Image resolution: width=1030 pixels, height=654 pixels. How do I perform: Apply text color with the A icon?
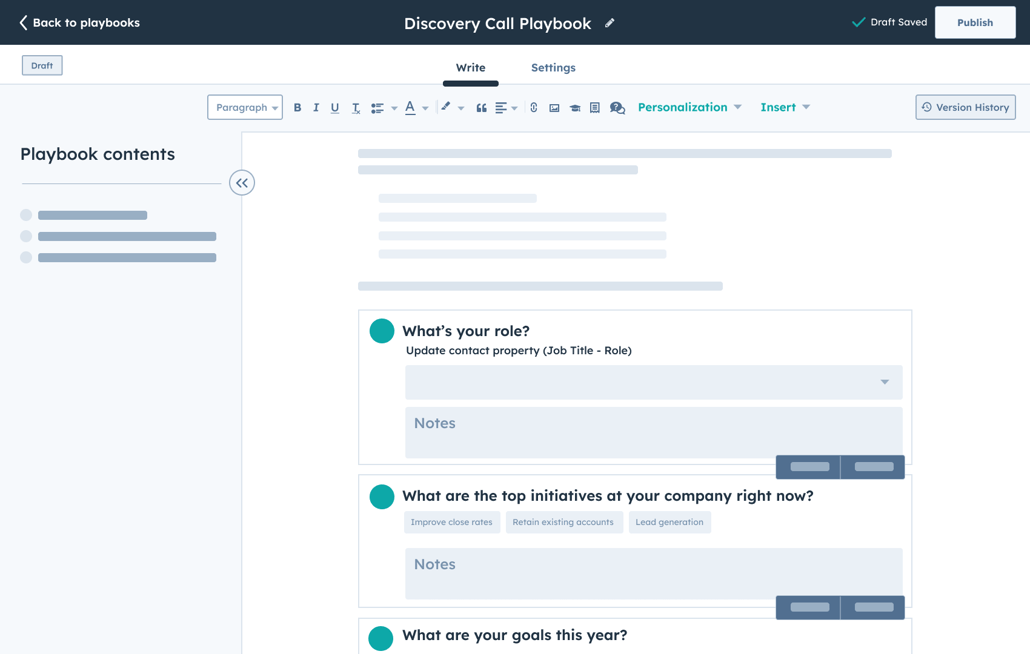410,108
